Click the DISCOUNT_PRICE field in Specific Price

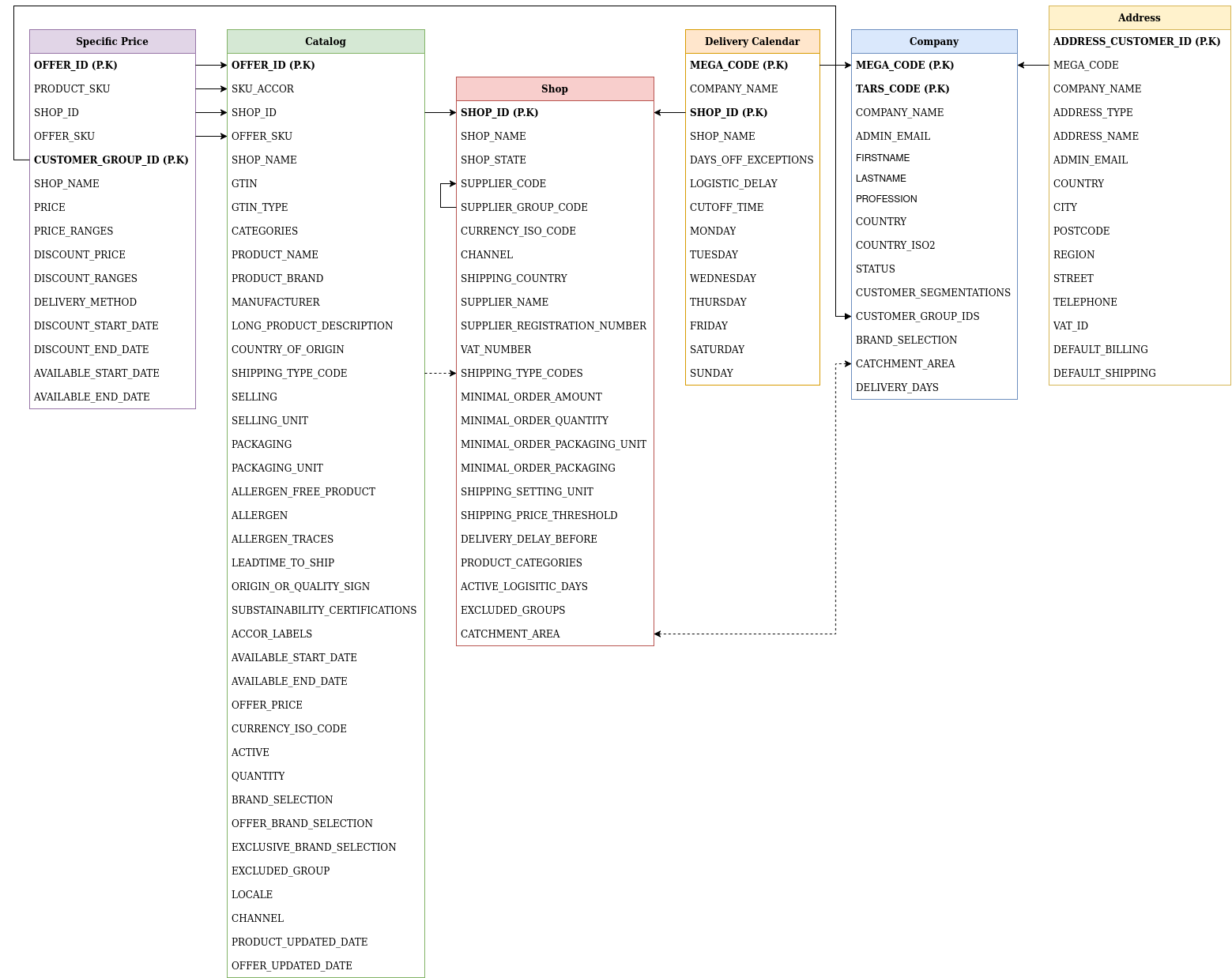pyautogui.click(x=80, y=254)
